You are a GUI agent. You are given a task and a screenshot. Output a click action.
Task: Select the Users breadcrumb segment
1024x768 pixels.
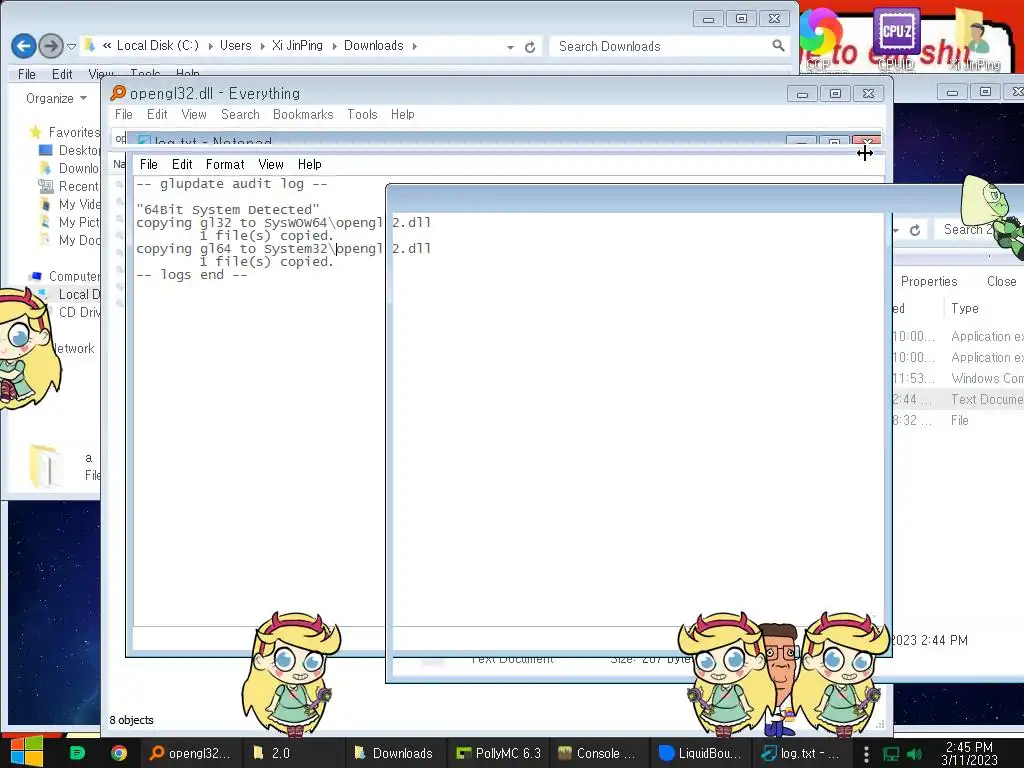tap(235, 46)
